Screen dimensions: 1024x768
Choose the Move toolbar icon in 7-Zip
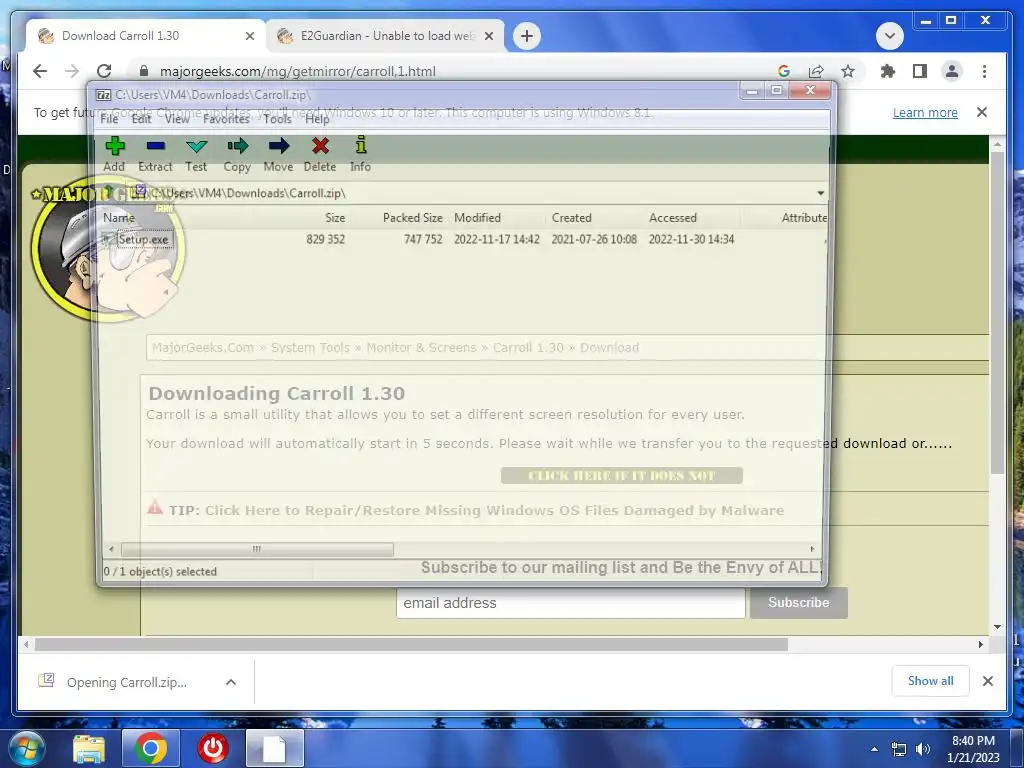point(278,154)
